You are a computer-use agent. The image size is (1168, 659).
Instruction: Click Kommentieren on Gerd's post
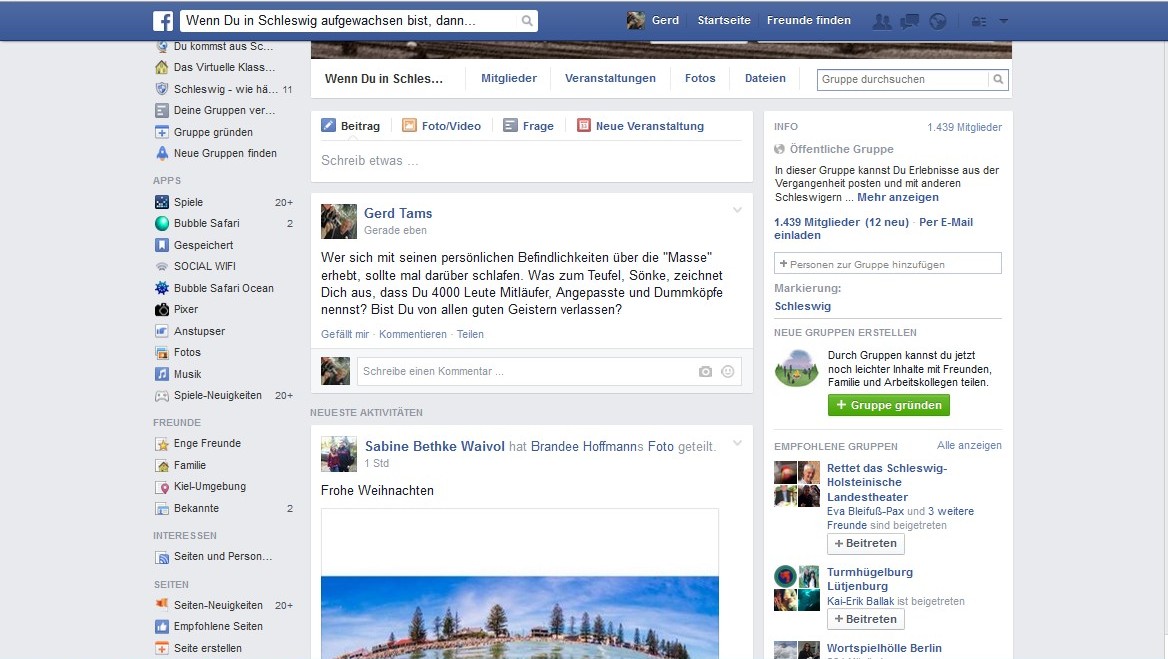pos(413,334)
